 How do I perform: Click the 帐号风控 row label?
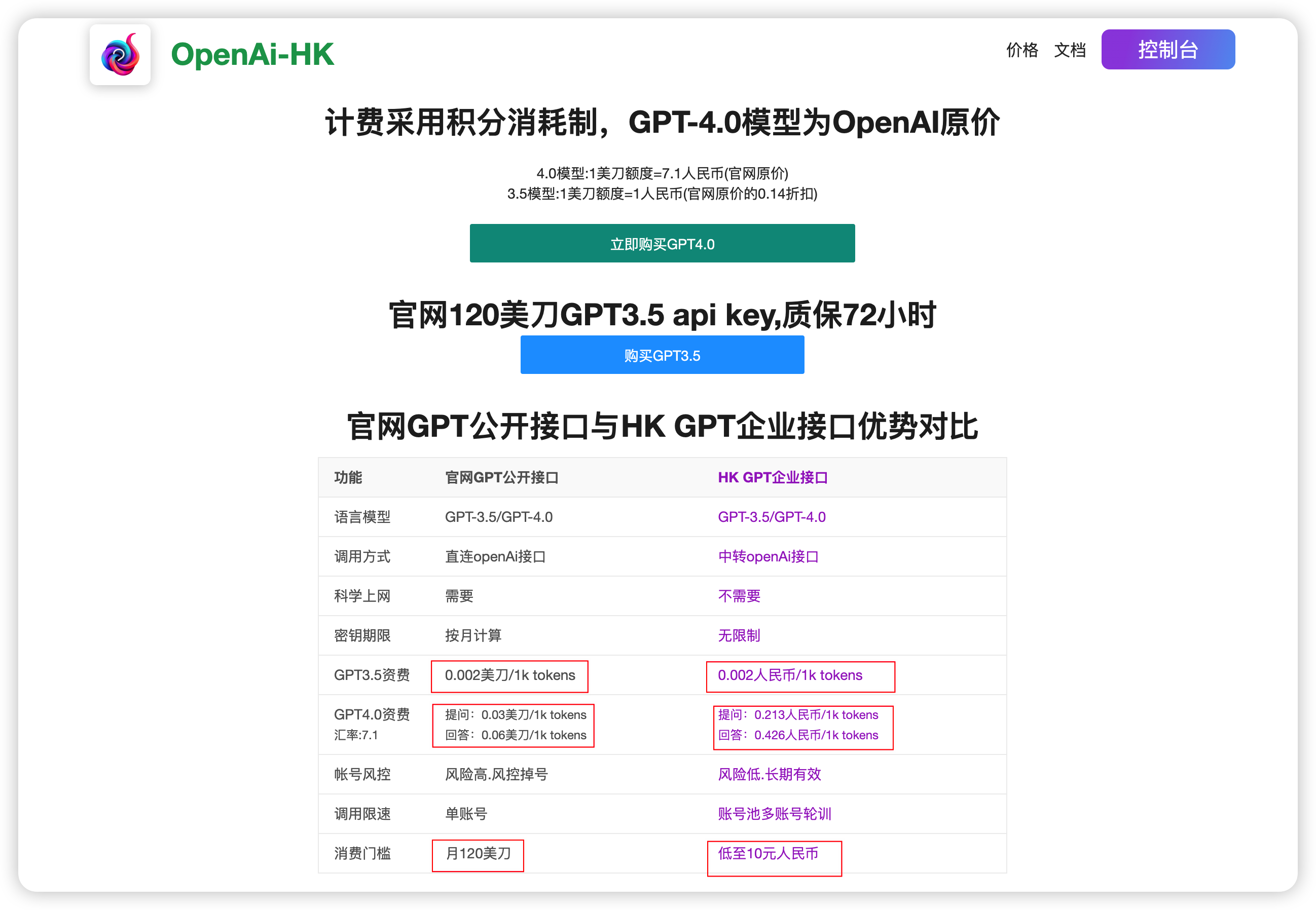click(362, 774)
